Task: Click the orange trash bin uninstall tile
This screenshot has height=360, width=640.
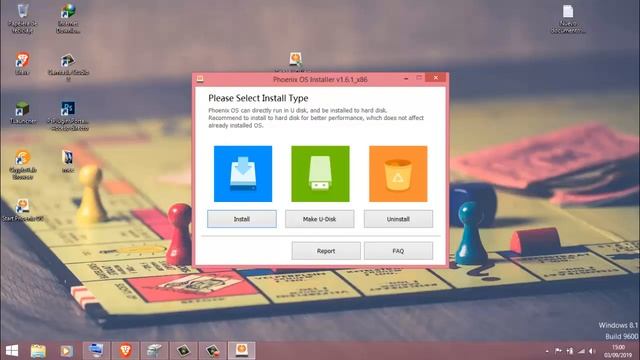Action: coord(398,174)
